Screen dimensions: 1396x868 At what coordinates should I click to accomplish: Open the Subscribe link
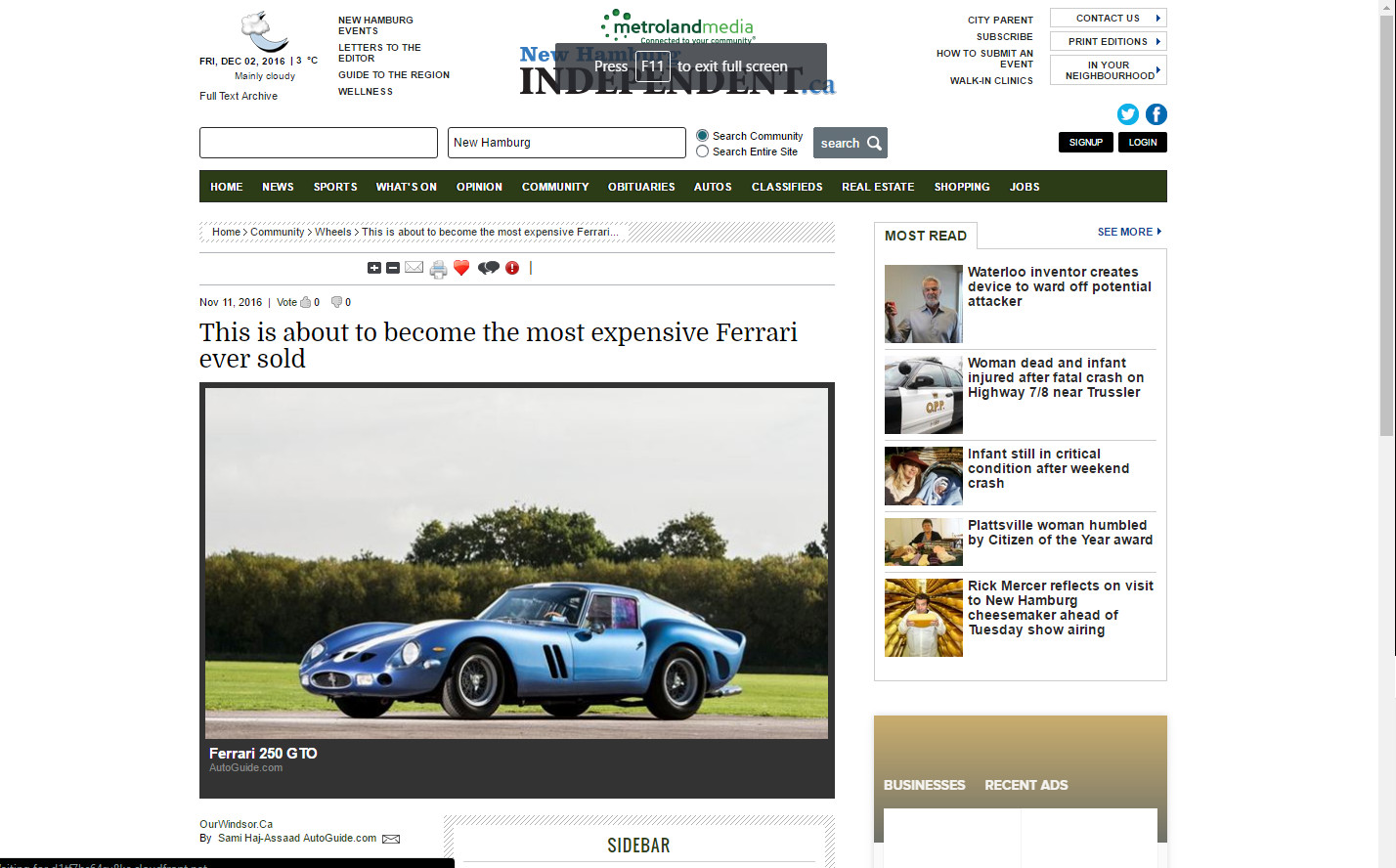[x=1004, y=36]
